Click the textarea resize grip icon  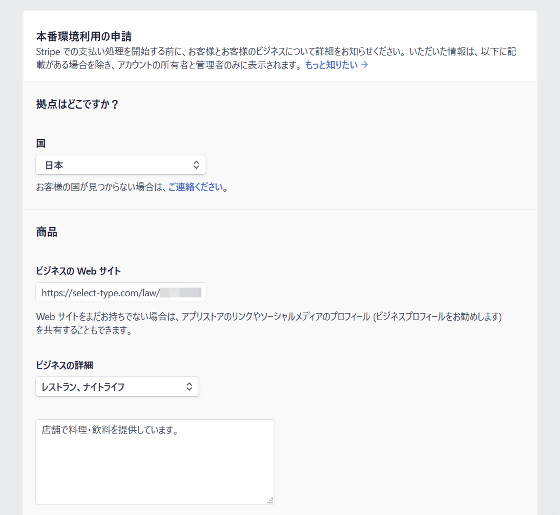point(270,500)
